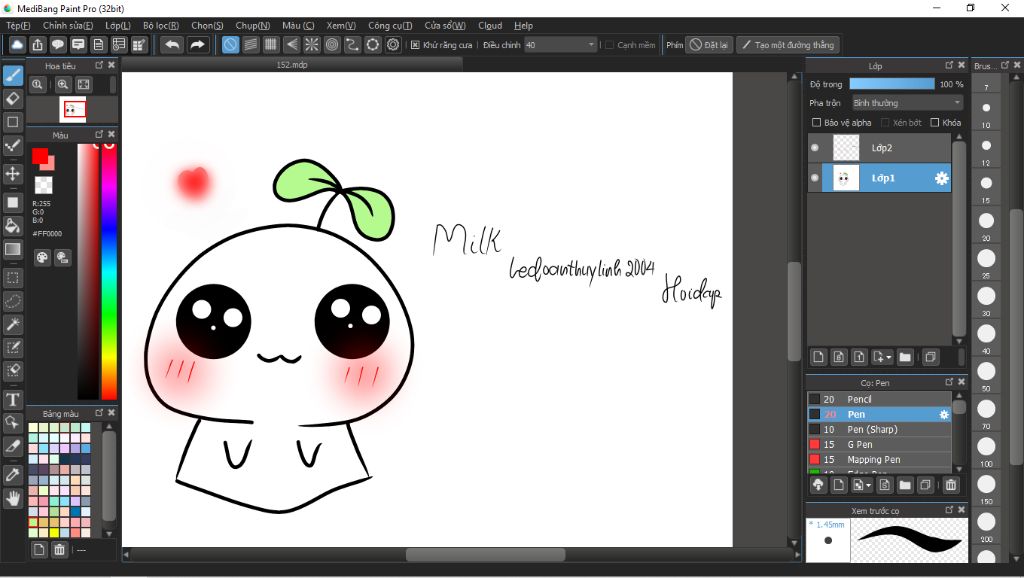
Task: Open the Xem menu
Action: click(341, 25)
